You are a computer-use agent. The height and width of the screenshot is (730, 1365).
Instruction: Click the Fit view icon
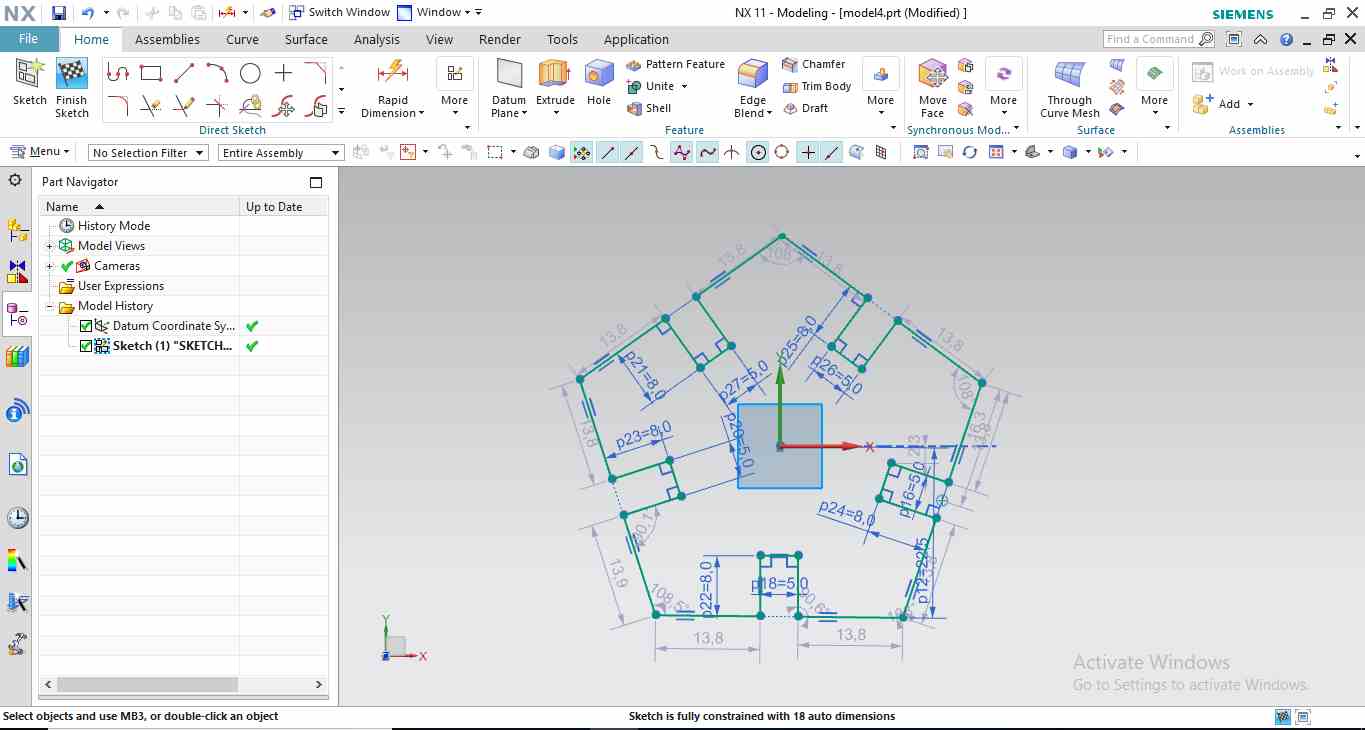pos(920,152)
